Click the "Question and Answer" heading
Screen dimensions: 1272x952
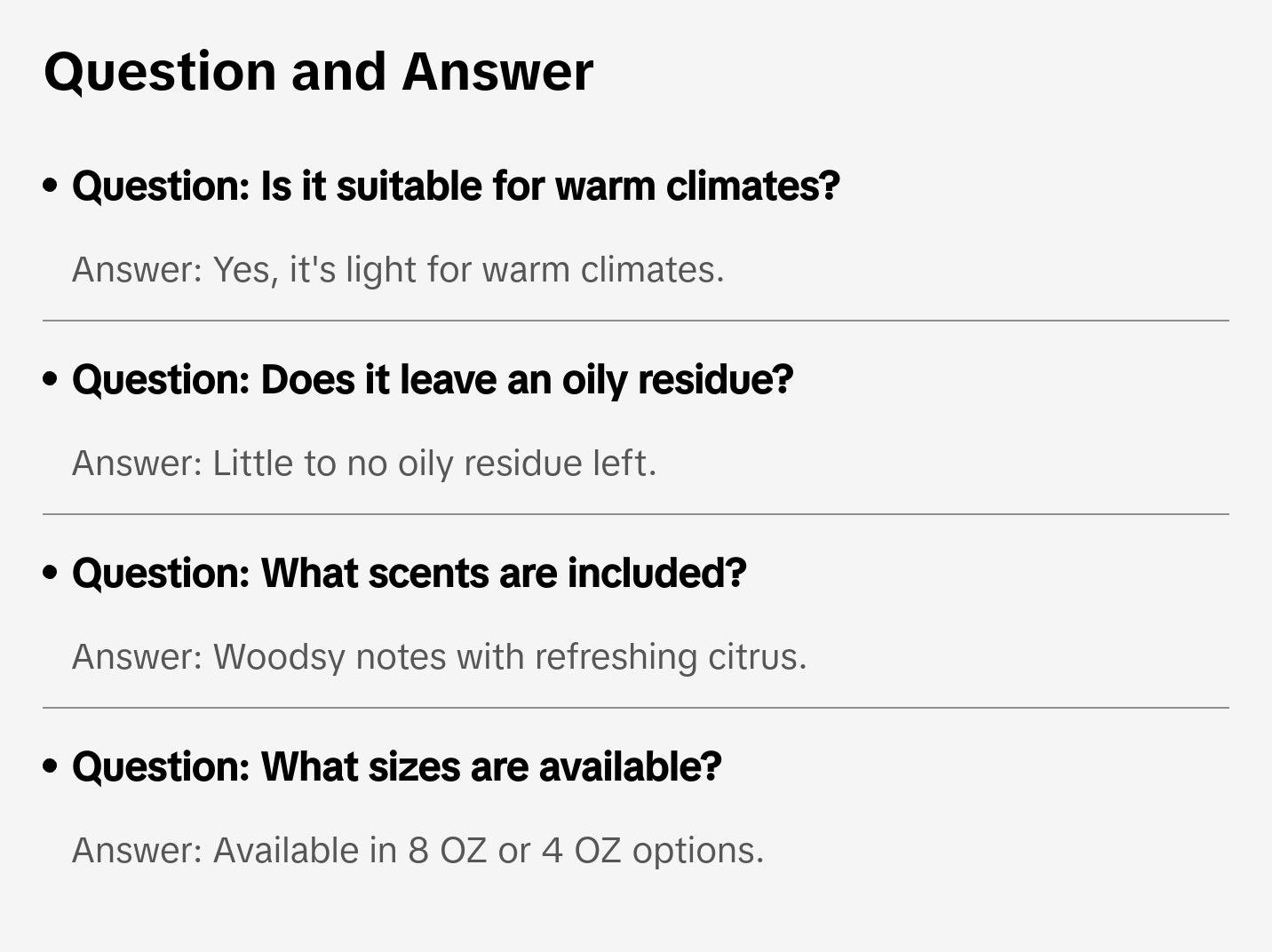point(318,71)
